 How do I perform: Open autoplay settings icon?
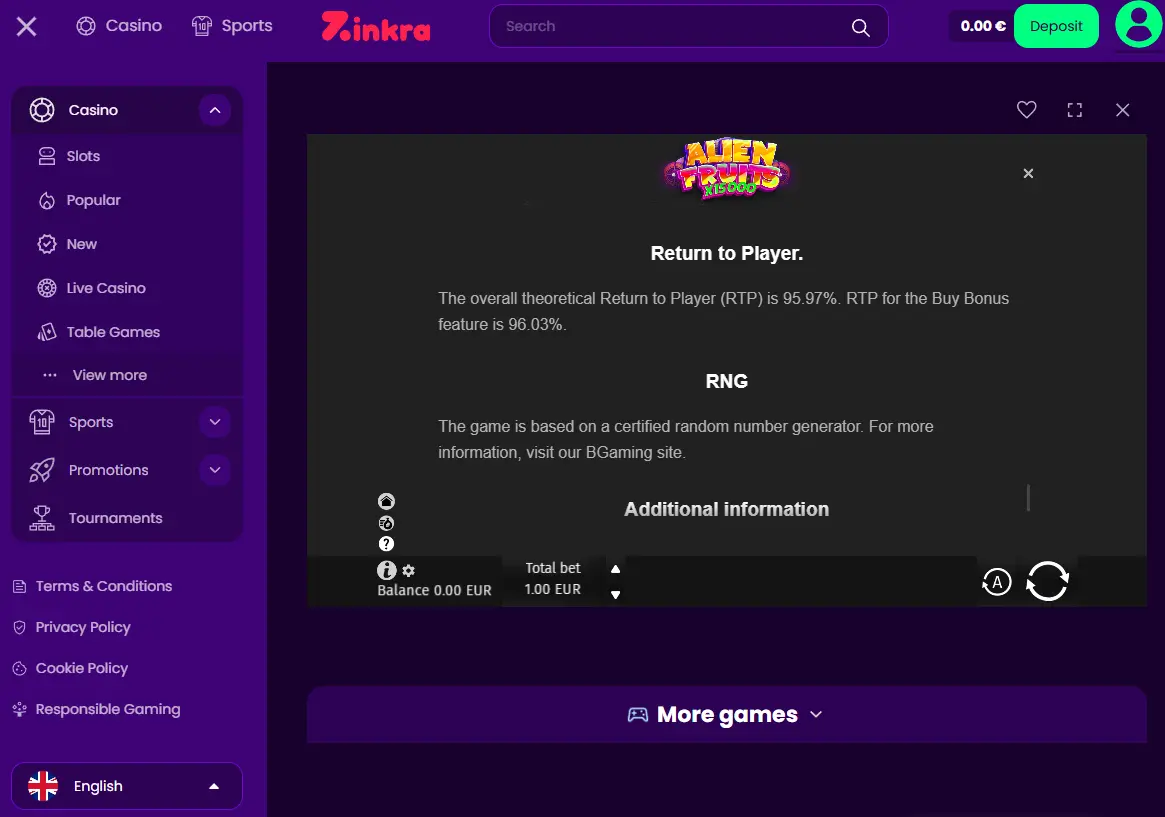pyautogui.click(x=996, y=582)
